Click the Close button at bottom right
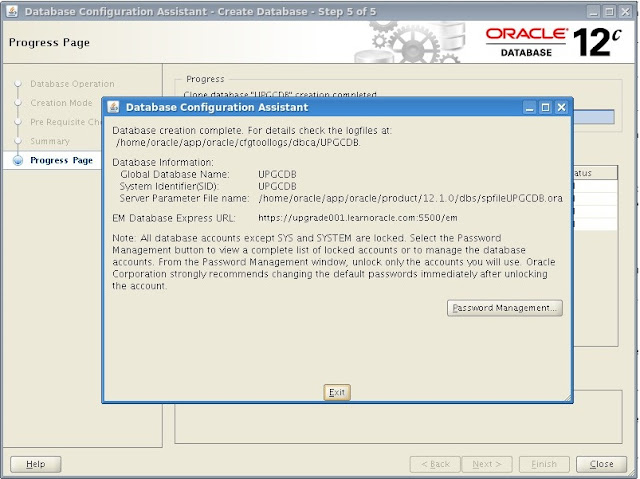Viewport: 640px width, 479px height. coord(601,464)
